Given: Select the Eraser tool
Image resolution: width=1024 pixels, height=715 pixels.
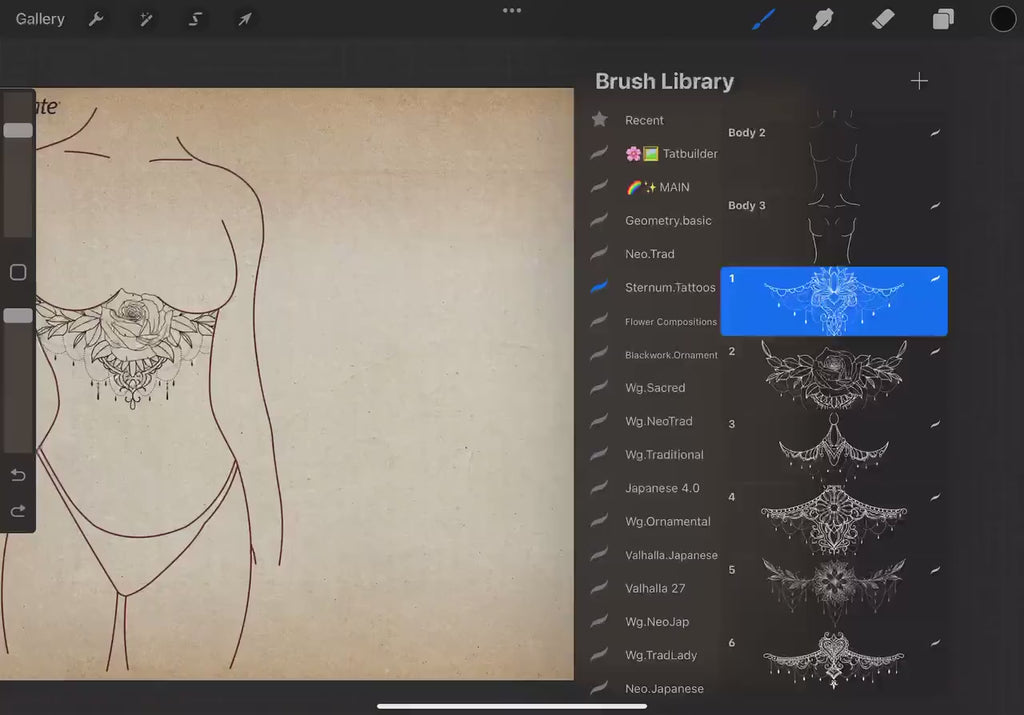Looking at the screenshot, I should click(883, 19).
